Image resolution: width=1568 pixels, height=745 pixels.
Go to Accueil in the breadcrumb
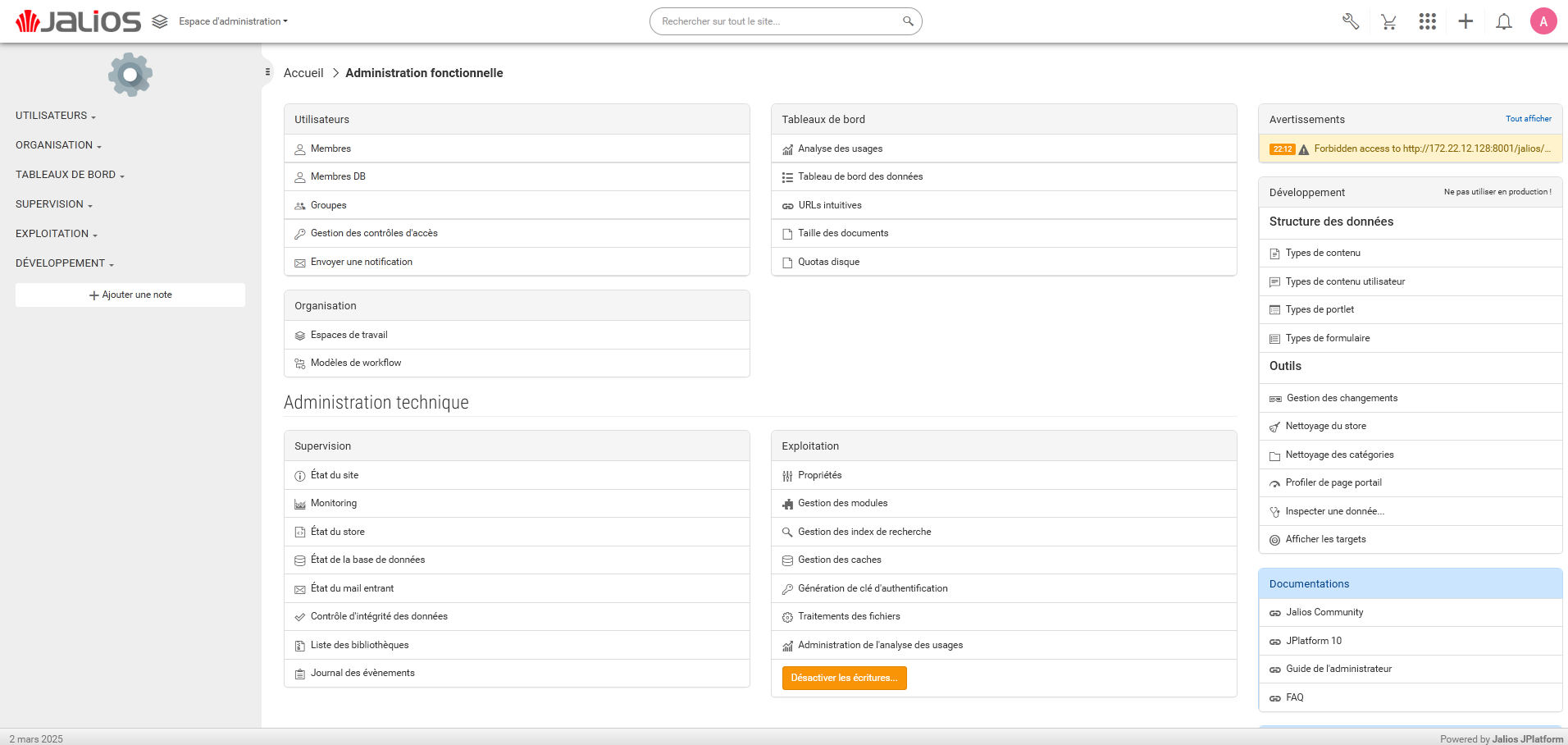pyautogui.click(x=303, y=73)
